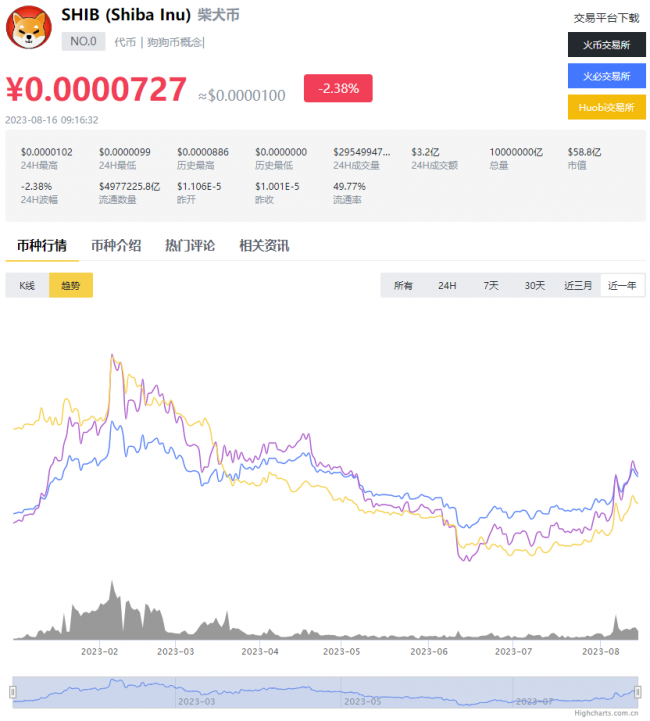This screenshot has height=721, width=650.
Task: Select the K线 chart mode
Action: click(27, 286)
